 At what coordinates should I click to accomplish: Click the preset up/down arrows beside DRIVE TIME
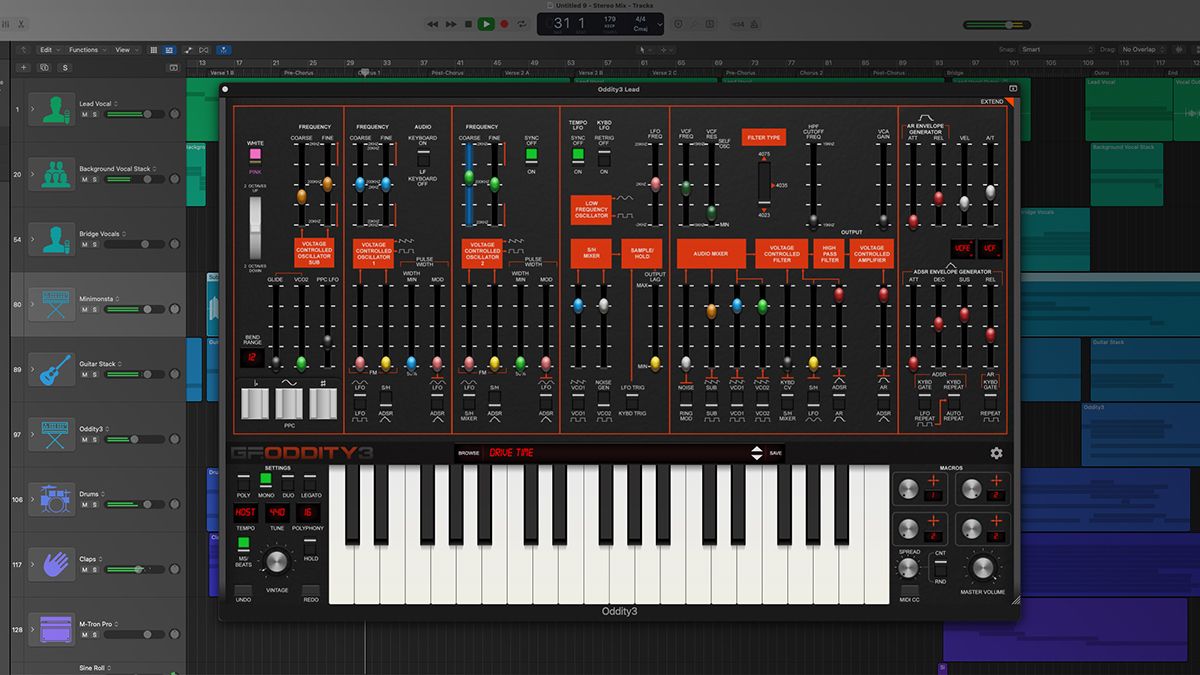757,453
